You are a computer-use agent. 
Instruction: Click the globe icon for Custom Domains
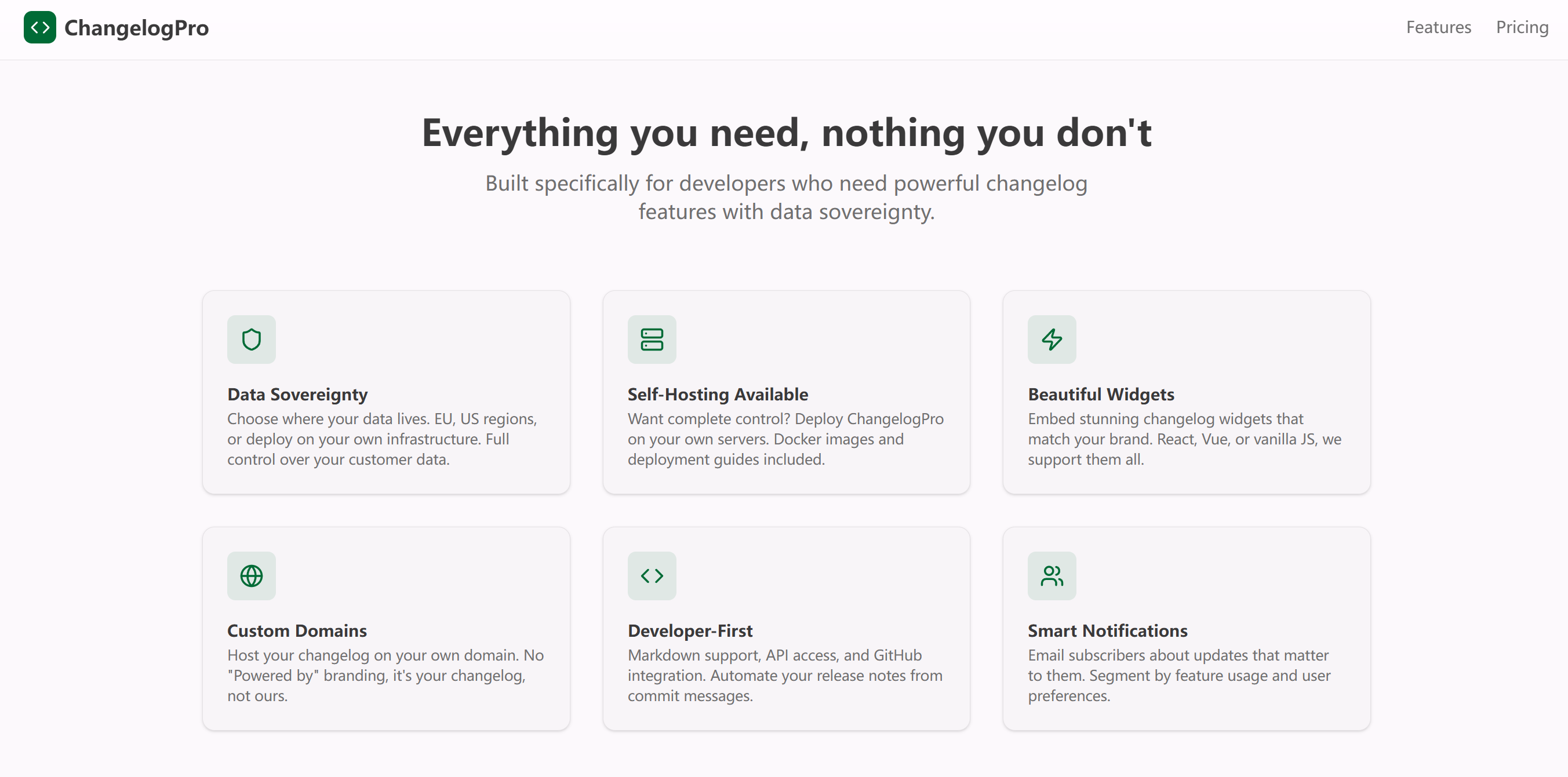252,575
